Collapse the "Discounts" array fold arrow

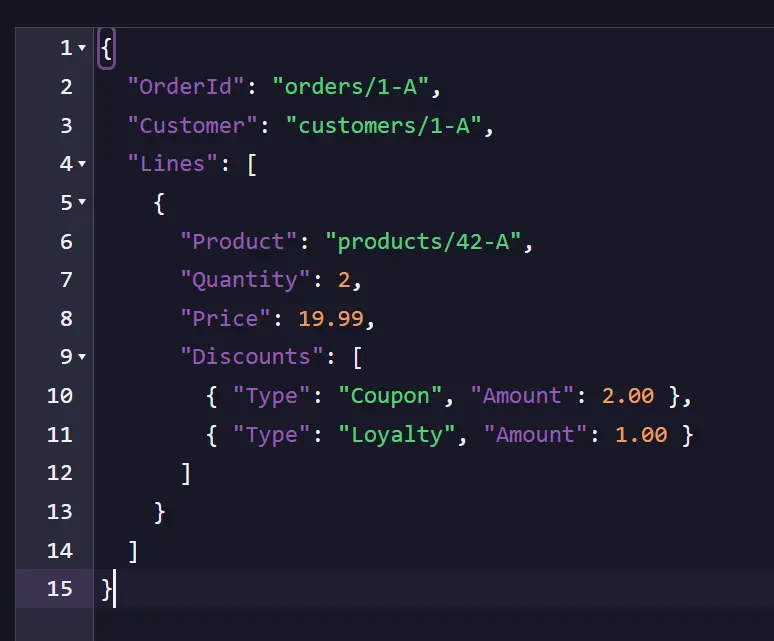tap(82, 356)
